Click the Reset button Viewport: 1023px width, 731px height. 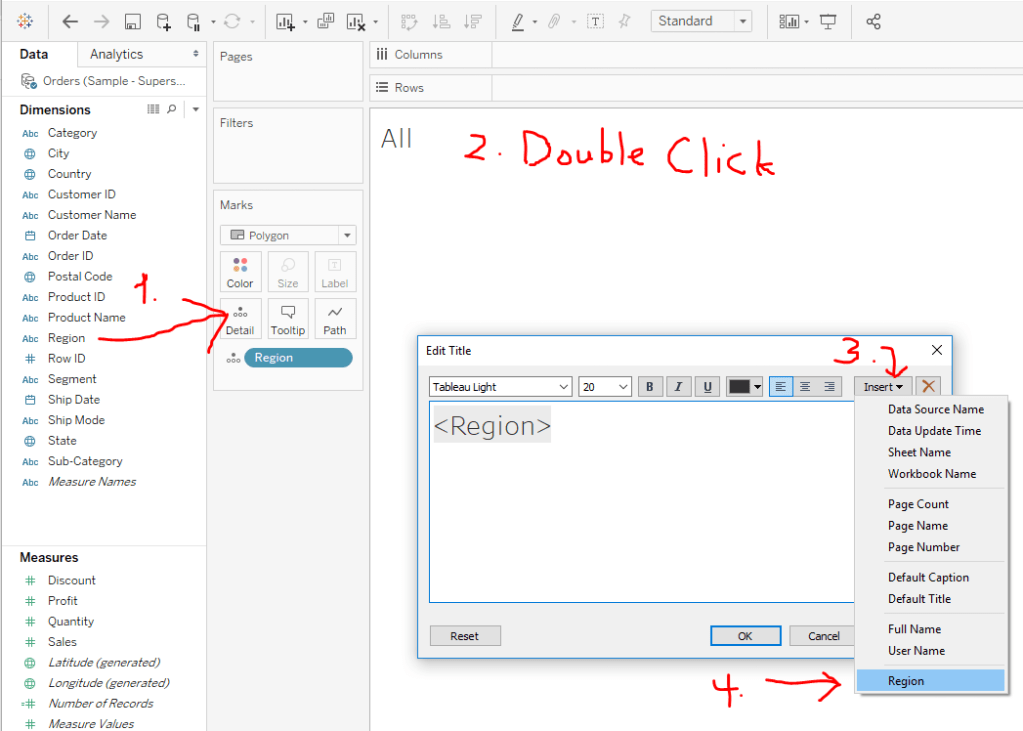(465, 636)
